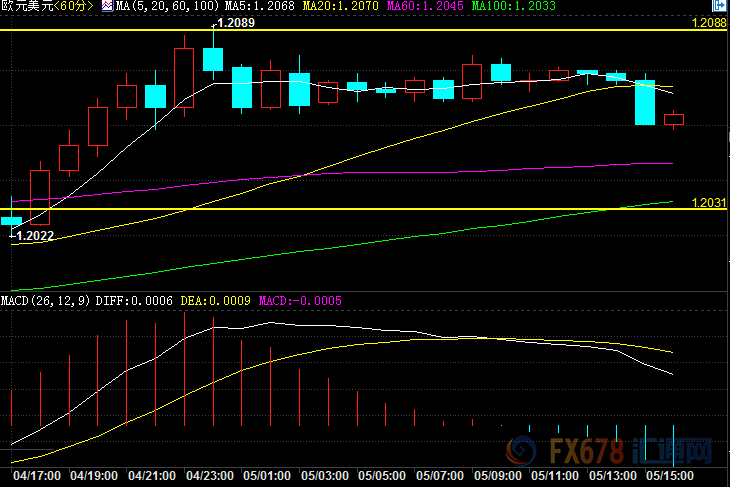Click the yellow DEA:0.0009 label
Viewport: 730px width, 487px height.
214,301
